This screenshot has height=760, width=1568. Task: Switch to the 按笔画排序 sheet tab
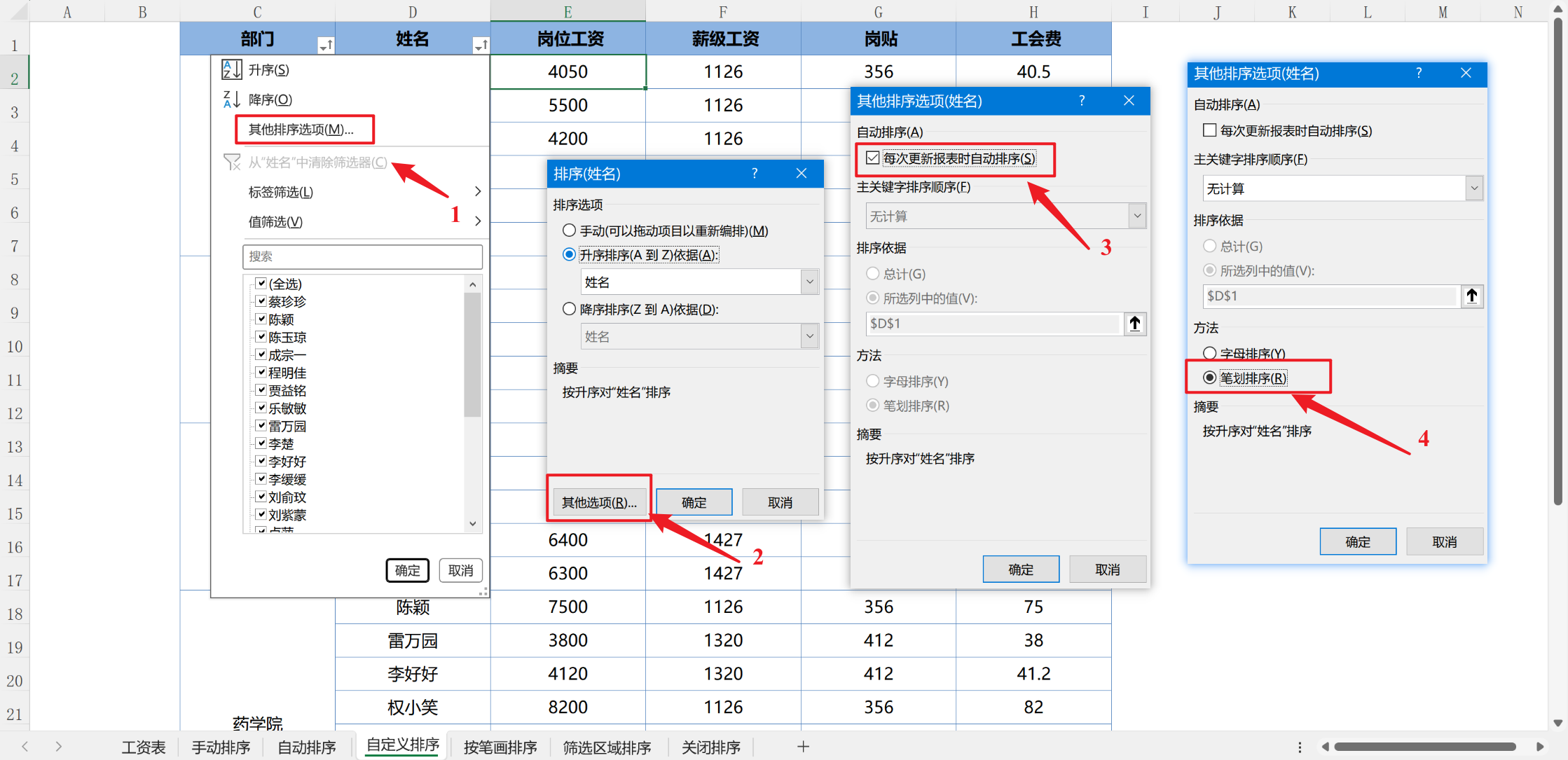[500, 747]
